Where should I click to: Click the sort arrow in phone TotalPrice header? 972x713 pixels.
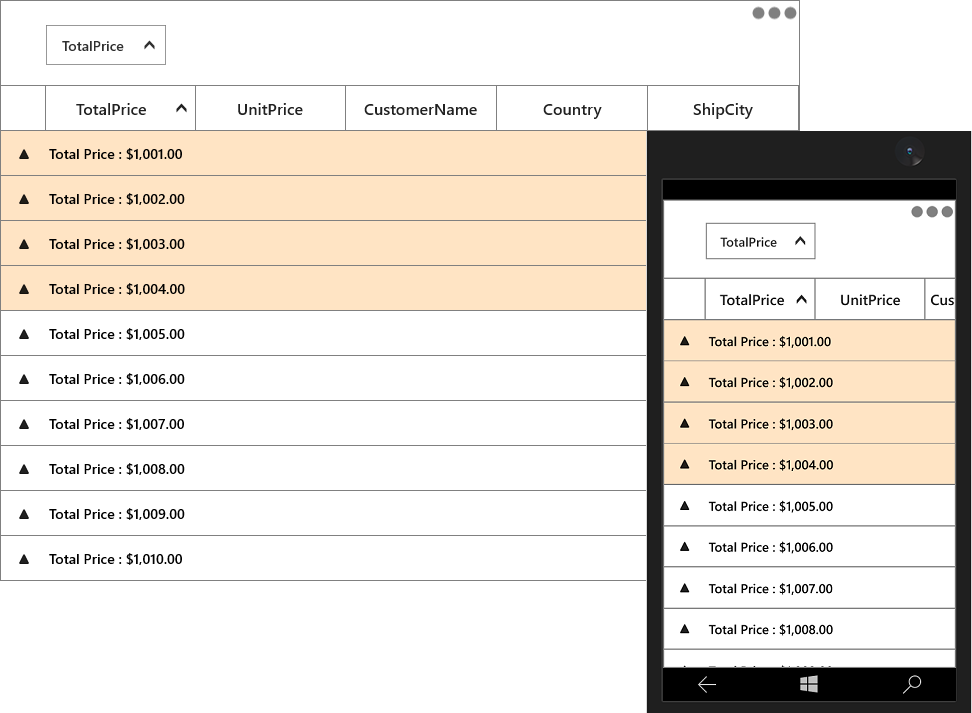click(x=802, y=299)
